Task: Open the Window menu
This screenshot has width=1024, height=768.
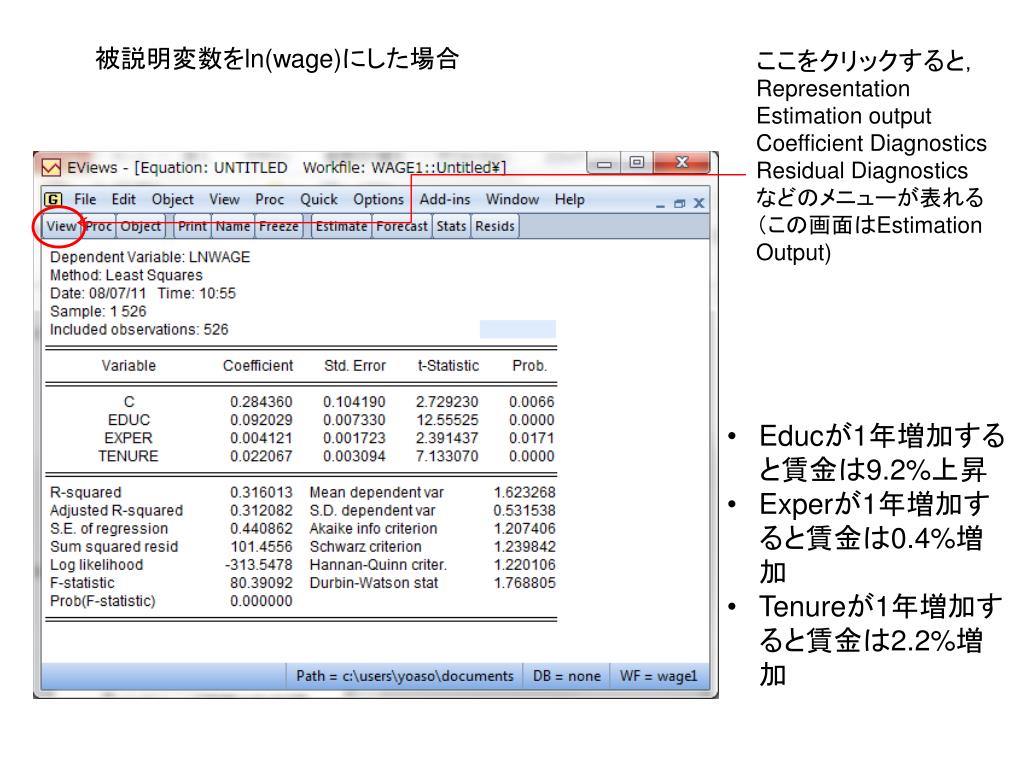Action: point(512,199)
